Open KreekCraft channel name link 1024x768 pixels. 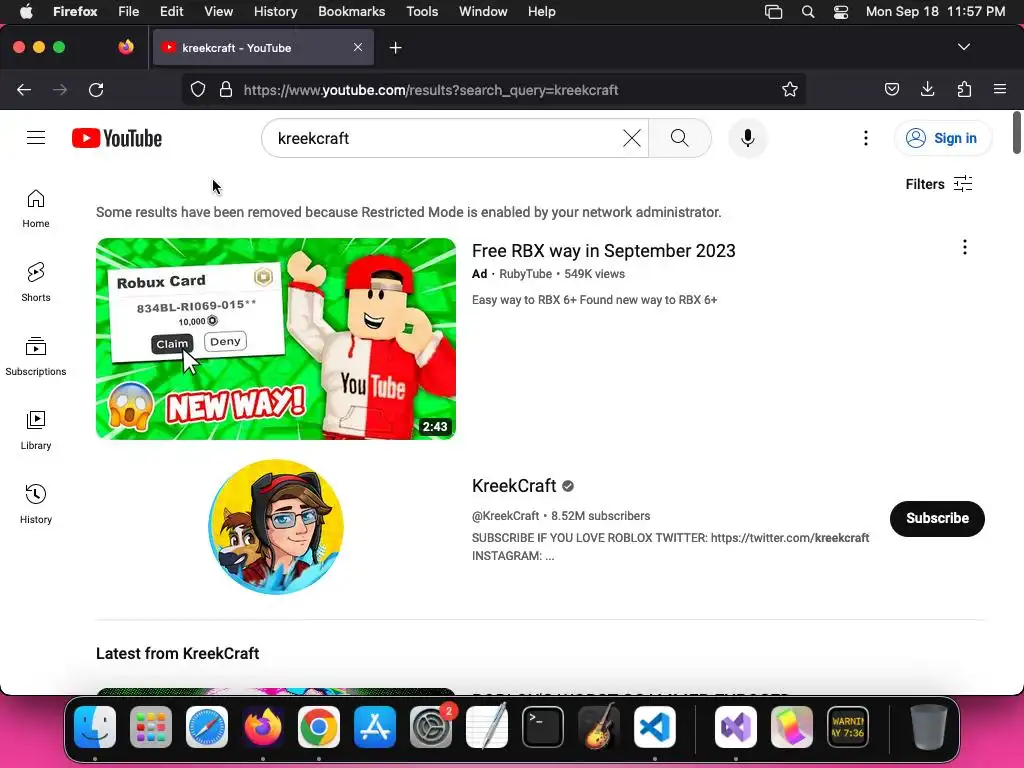click(514, 486)
